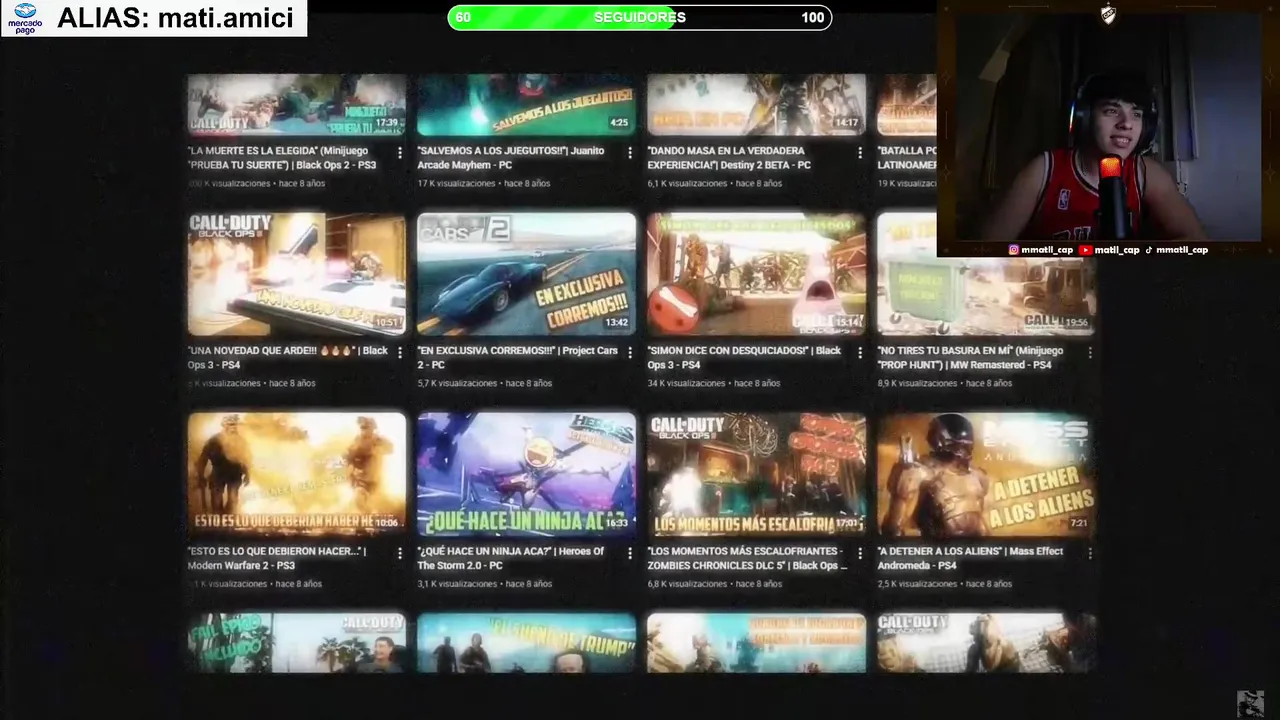
Task: Click "34 K visualizaciones" under Simon Dice video
Action: (x=687, y=384)
